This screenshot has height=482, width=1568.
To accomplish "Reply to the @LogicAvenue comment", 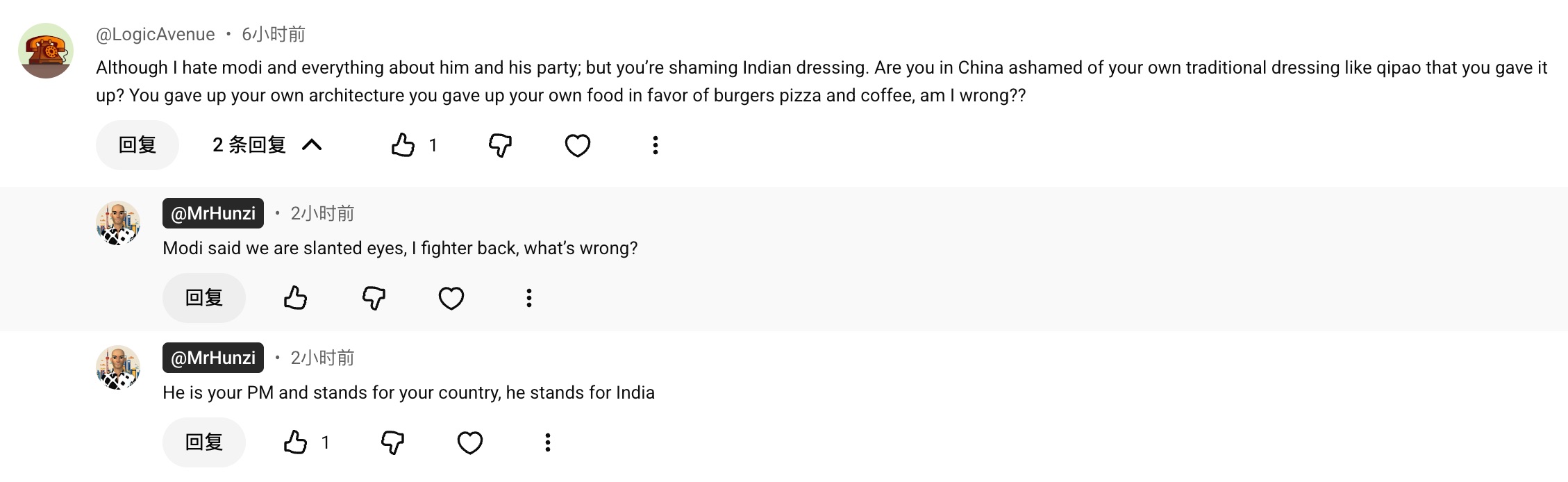I will tap(137, 145).
